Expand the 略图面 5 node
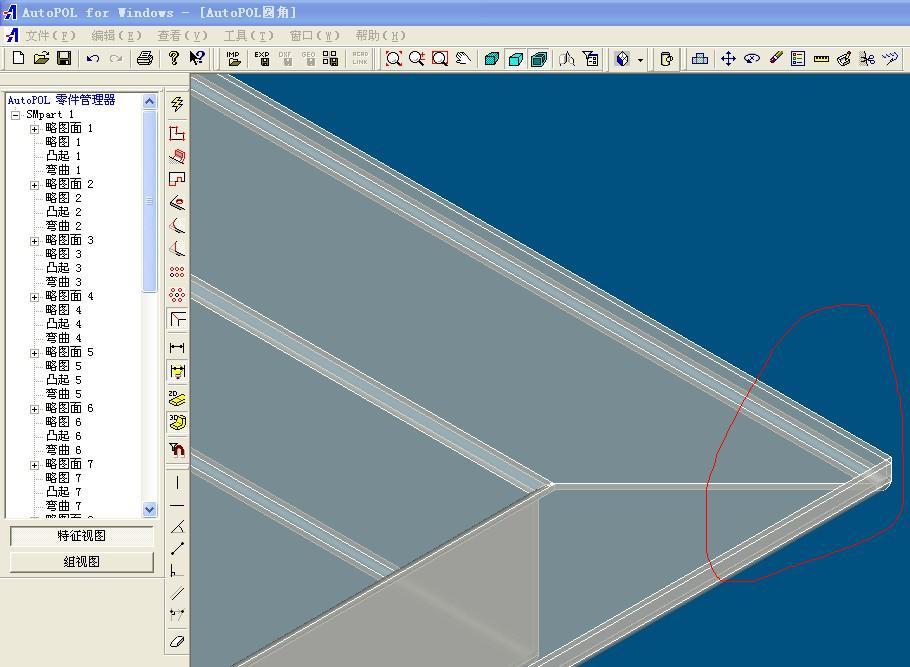 pyautogui.click(x=34, y=353)
